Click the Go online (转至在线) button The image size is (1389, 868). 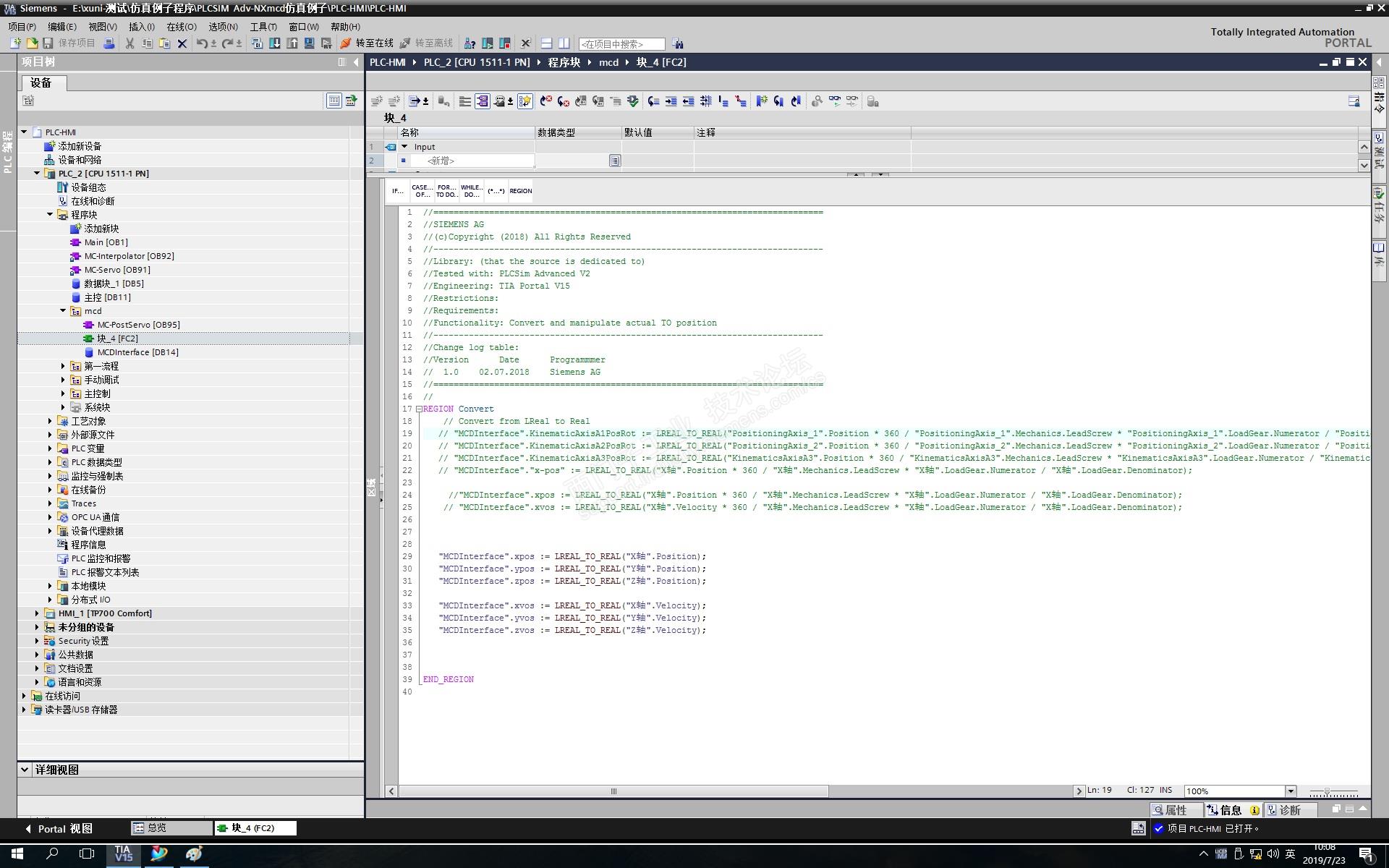pos(368,43)
